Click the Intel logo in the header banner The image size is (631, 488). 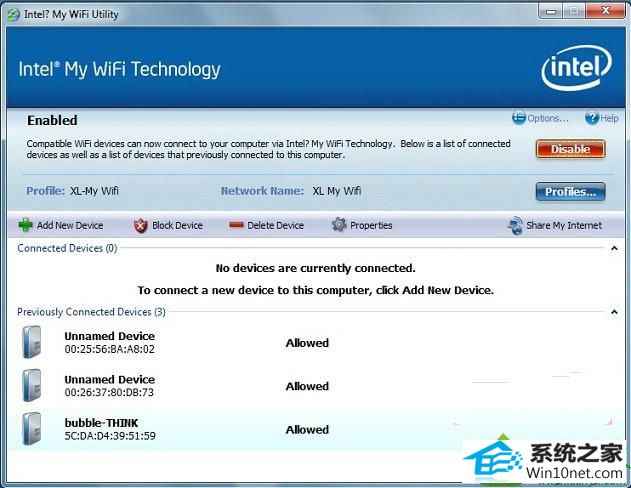[576, 68]
